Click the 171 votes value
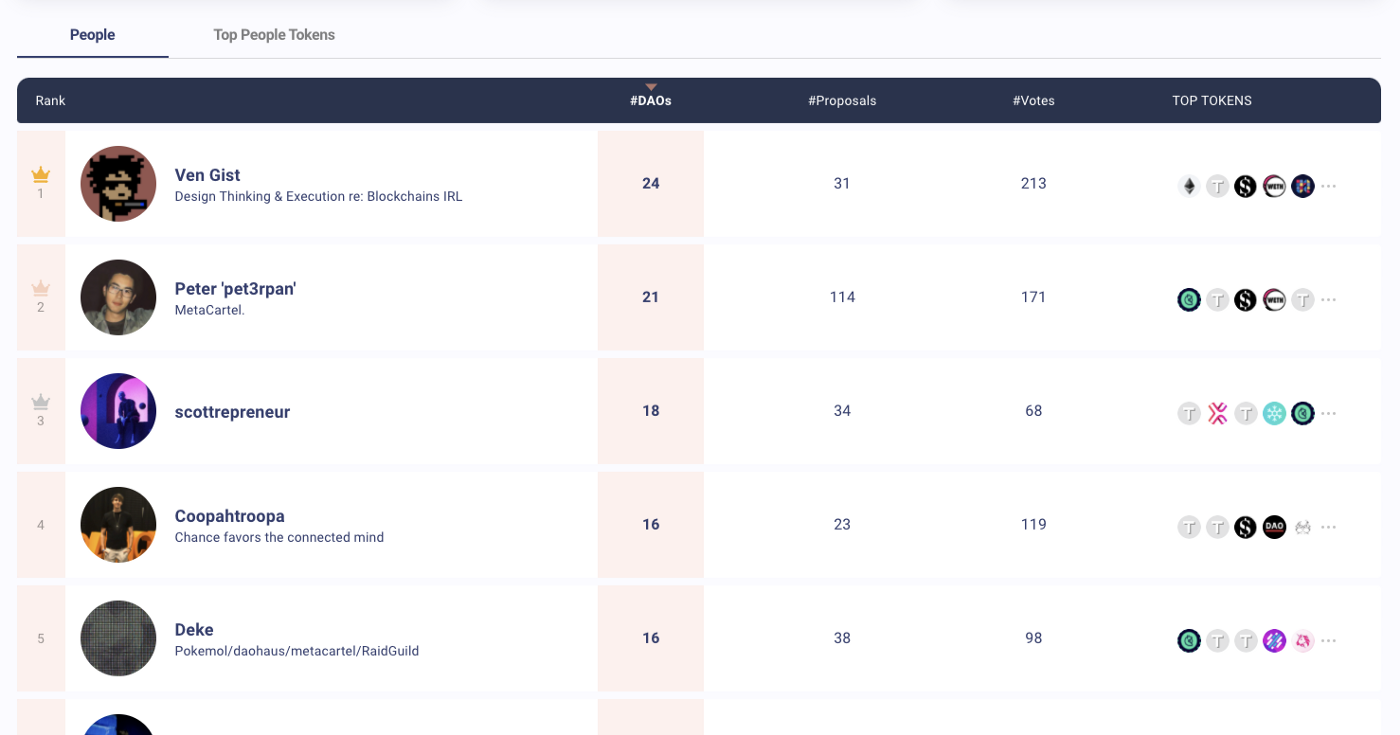The image size is (1400, 735). coord(1034,297)
